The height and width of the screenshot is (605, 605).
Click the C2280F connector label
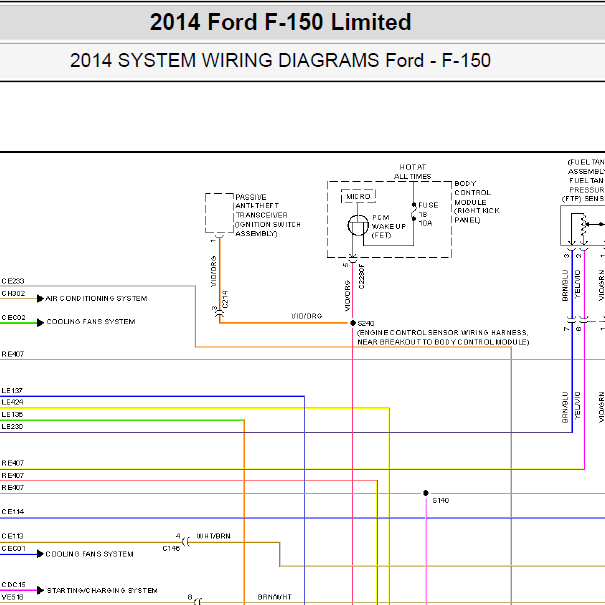362,276
